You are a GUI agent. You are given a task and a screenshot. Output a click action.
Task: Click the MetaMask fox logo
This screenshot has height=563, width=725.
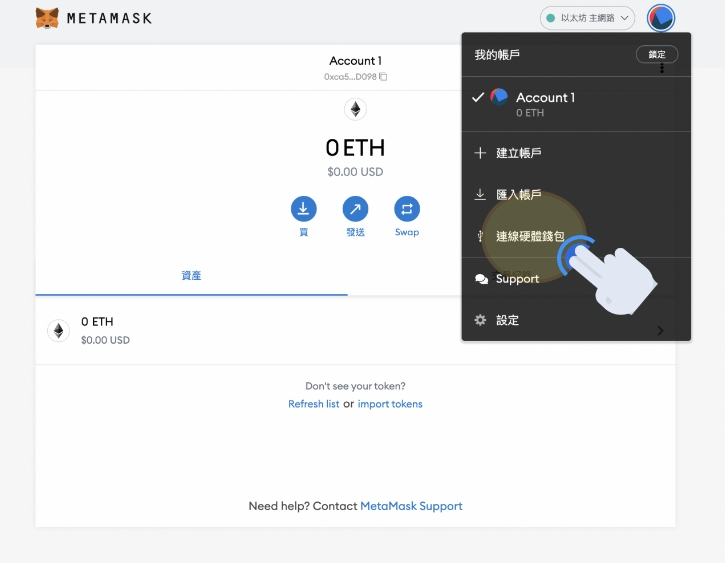coord(47,18)
